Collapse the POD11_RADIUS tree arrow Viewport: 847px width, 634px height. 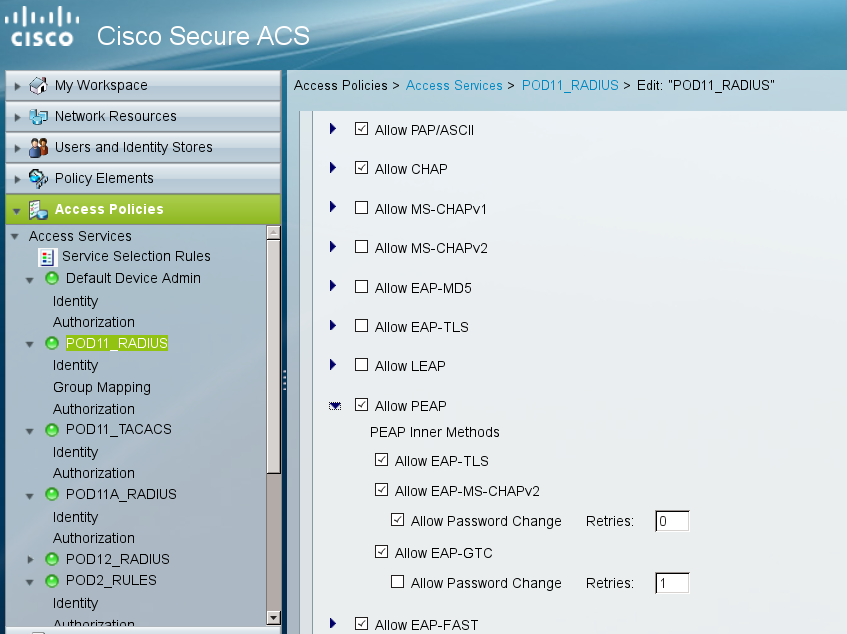tap(30, 345)
